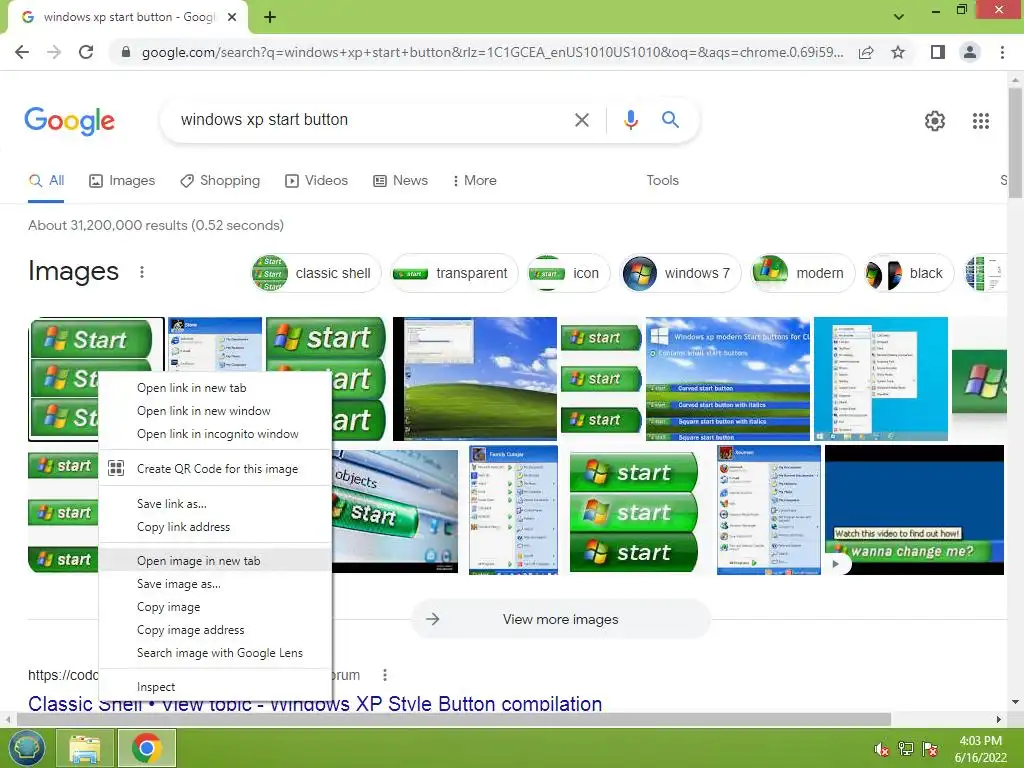The width and height of the screenshot is (1024, 768).
Task: Submit search with magnifier icon
Action: tap(670, 120)
